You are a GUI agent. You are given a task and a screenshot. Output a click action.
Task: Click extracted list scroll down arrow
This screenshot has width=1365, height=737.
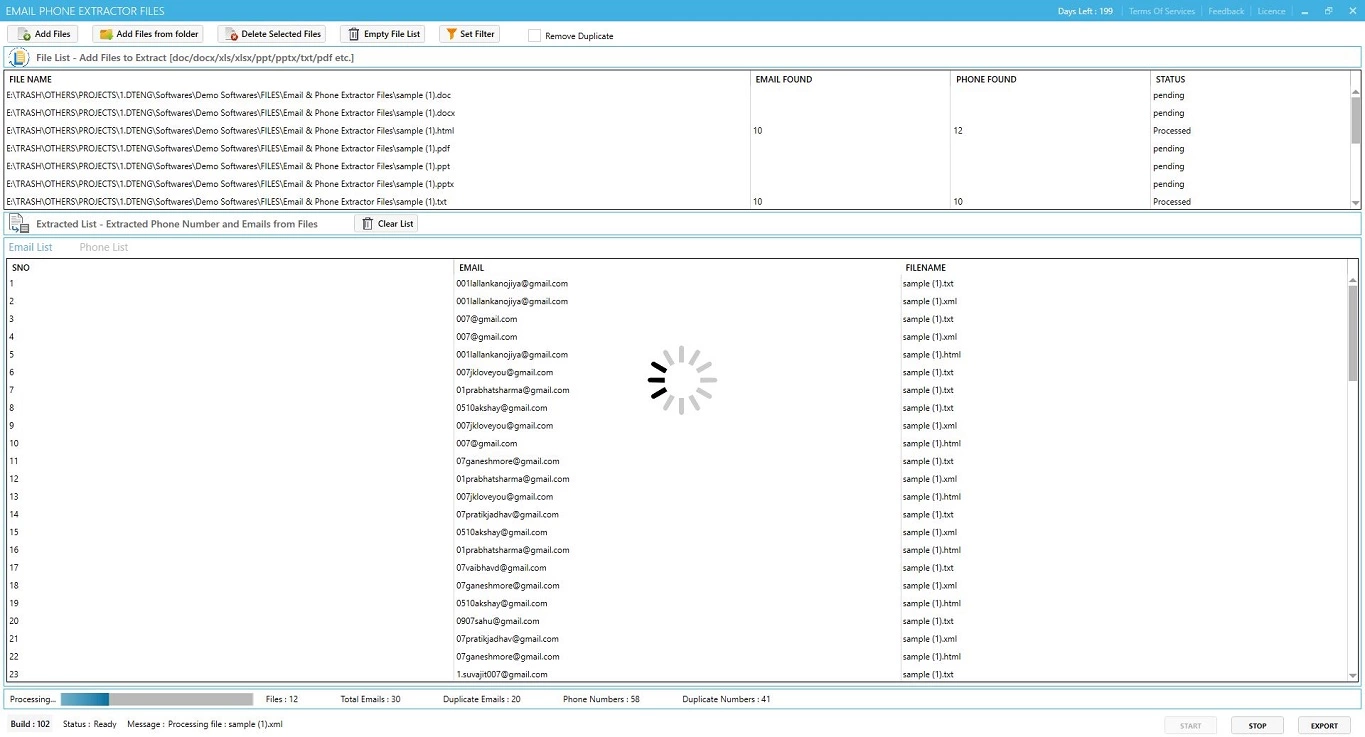(x=1353, y=676)
